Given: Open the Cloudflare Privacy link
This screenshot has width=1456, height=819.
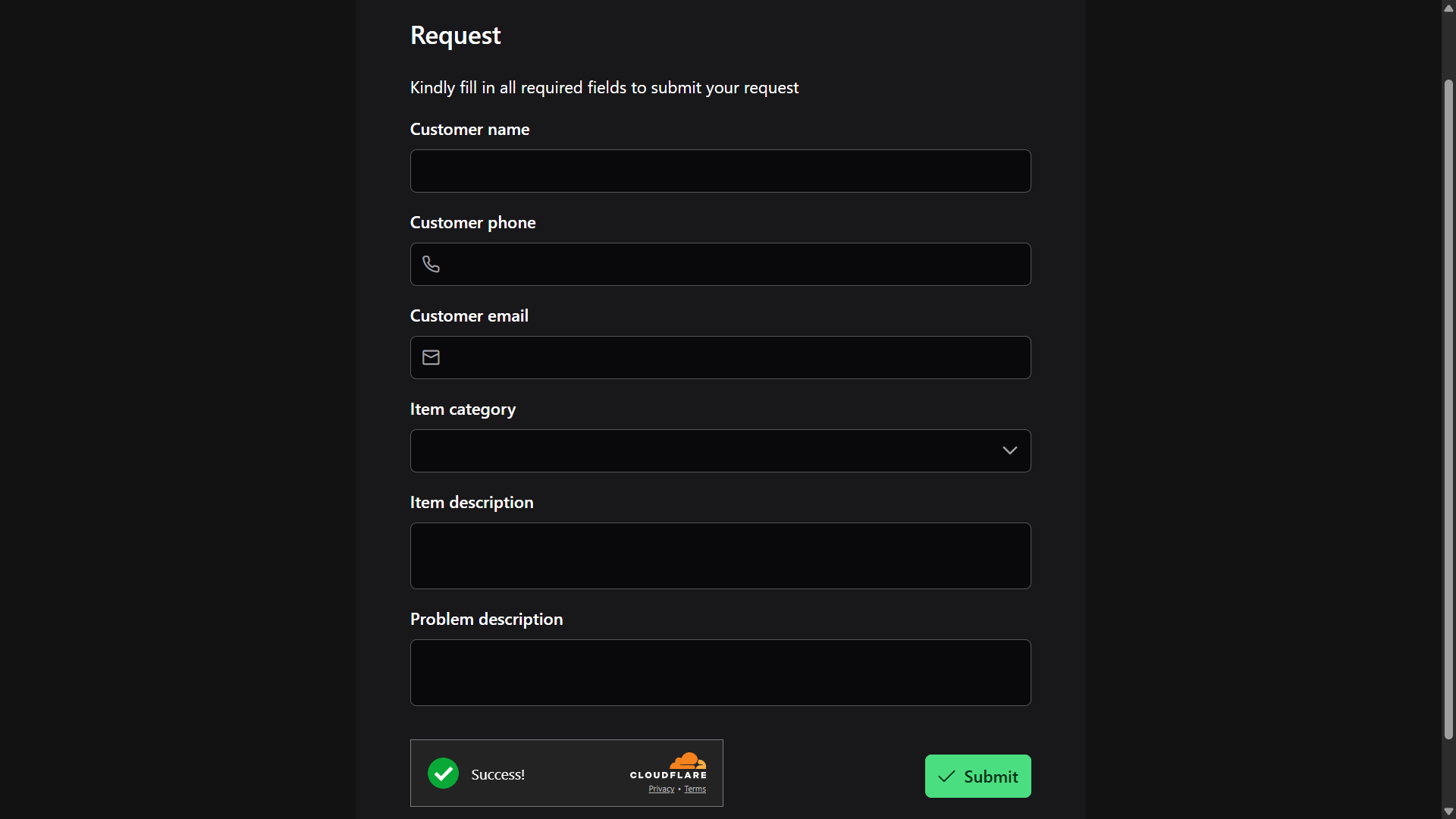Looking at the screenshot, I should (661, 789).
